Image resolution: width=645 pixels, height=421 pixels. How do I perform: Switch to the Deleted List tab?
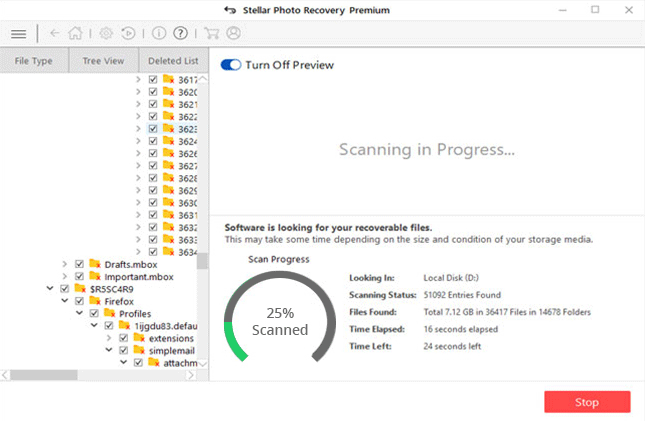point(174,61)
